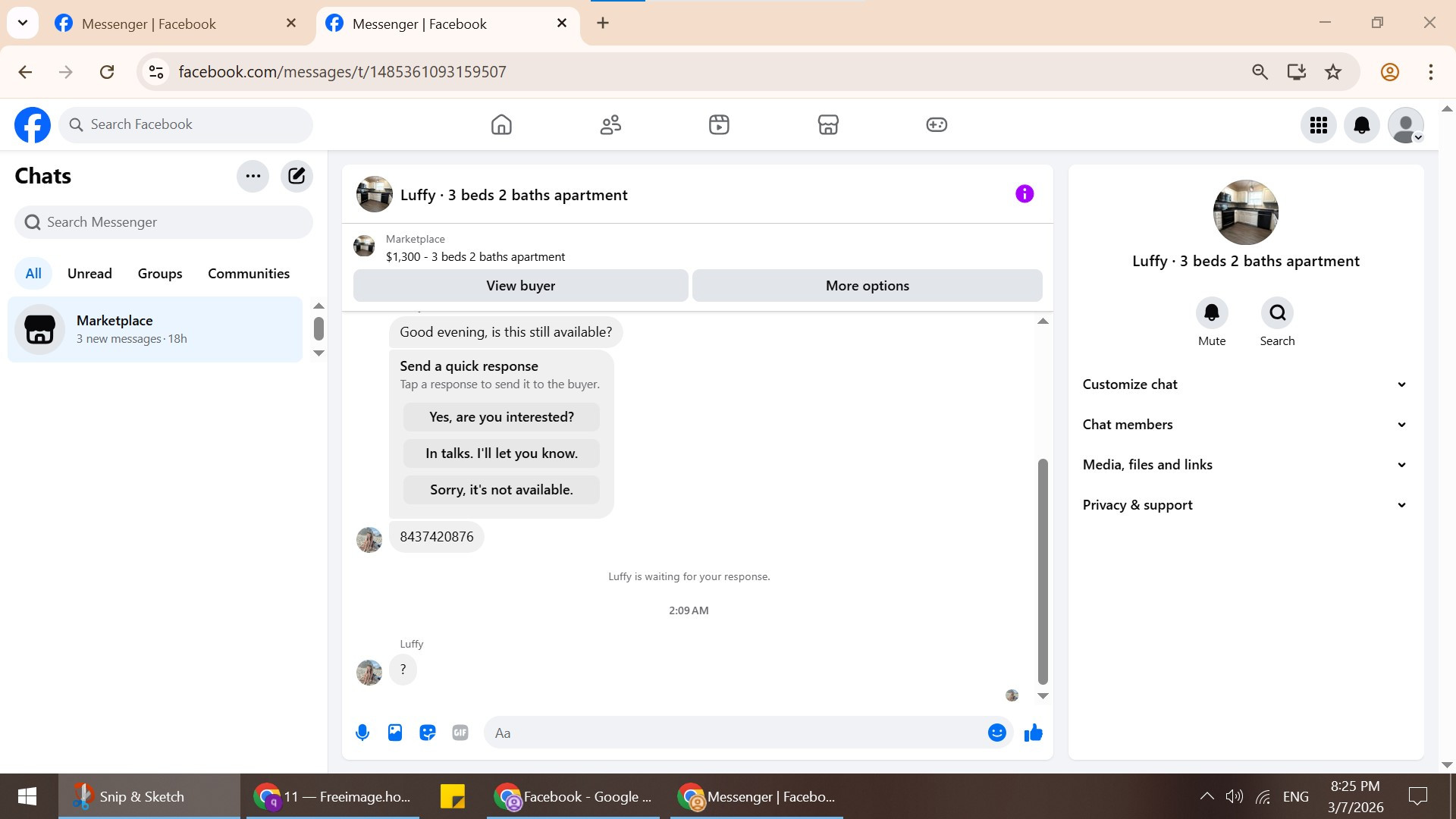Image resolution: width=1456 pixels, height=819 pixels.
Task: Open Reels video icon in top navigation
Action: tap(719, 124)
